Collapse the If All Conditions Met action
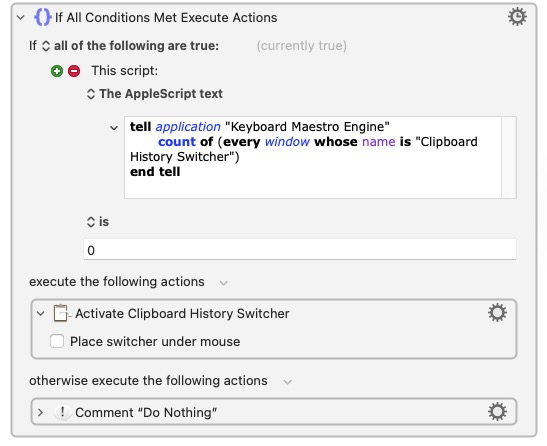Viewport: 547px width, 446px height. click(x=21, y=17)
